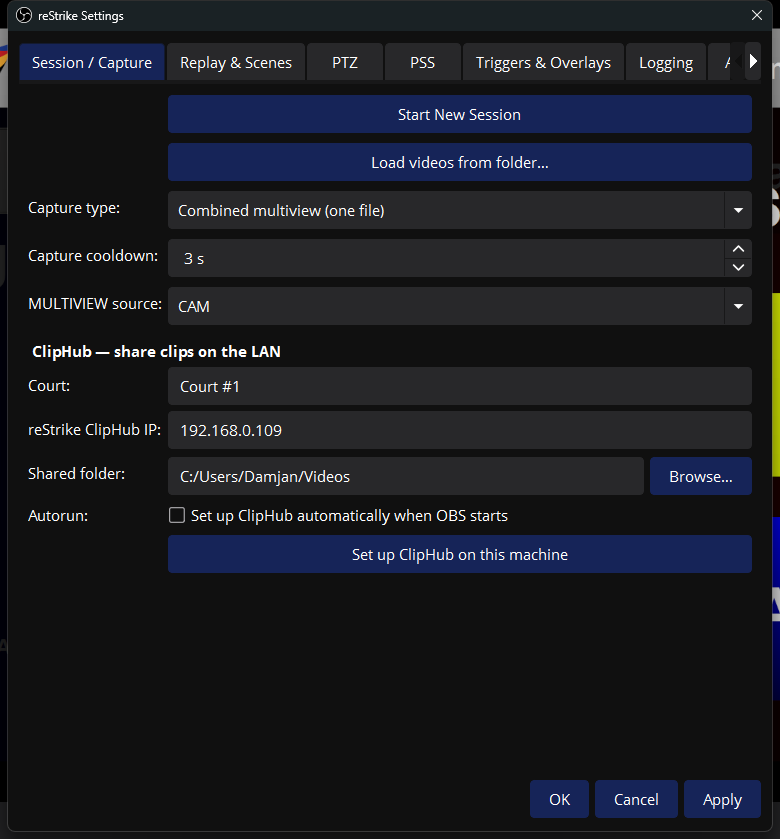Enable ClipHub autorun when OBS starts
Image resolution: width=780 pixels, height=839 pixels.
[x=177, y=515]
